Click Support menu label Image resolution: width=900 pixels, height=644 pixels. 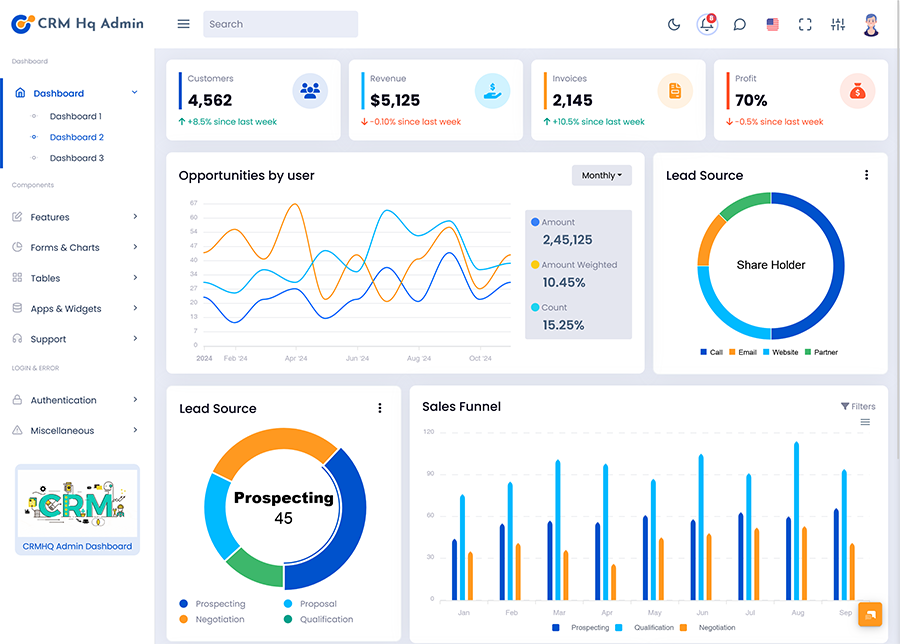48,339
